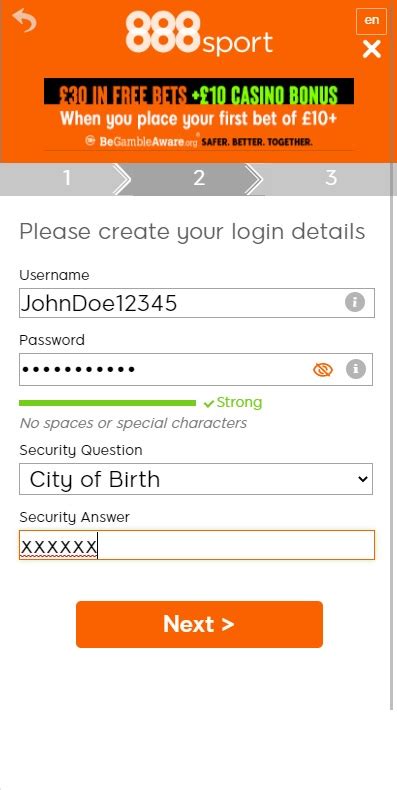The image size is (397, 790).
Task: Open the en language selector
Action: click(371, 21)
